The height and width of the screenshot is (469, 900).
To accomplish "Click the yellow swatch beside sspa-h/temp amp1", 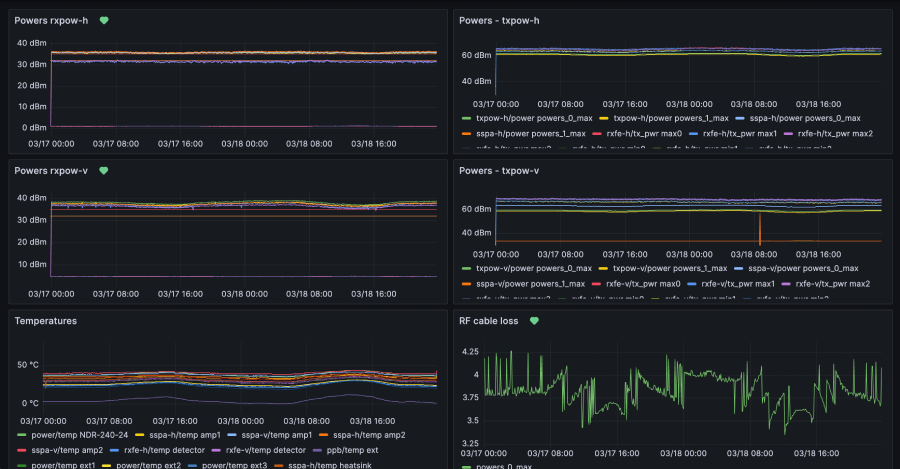I will [139, 435].
